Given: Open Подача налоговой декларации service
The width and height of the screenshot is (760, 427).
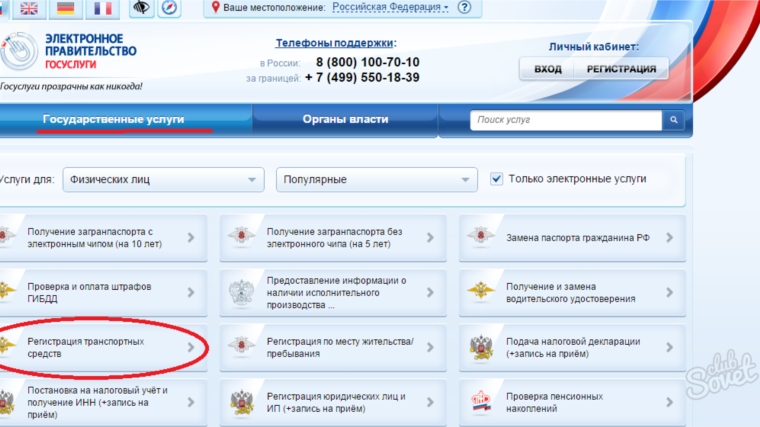Looking at the screenshot, I should (x=572, y=347).
